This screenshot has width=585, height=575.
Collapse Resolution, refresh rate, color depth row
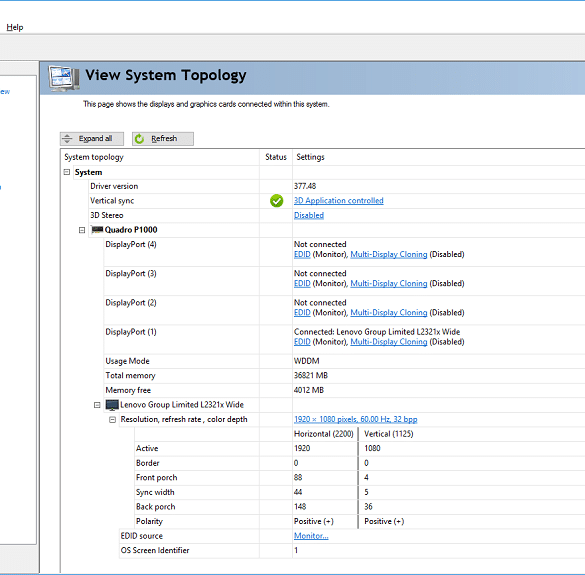pos(112,420)
